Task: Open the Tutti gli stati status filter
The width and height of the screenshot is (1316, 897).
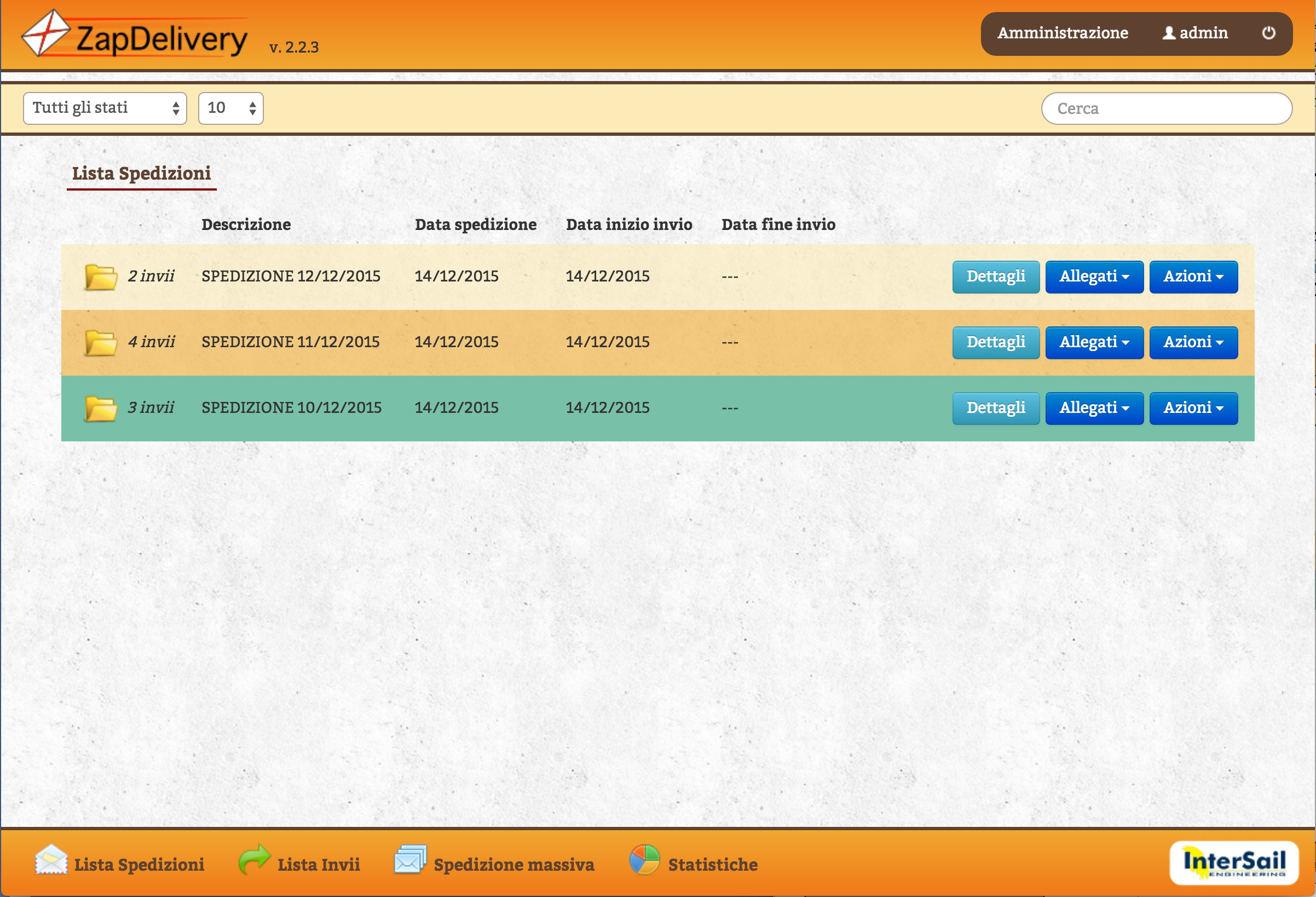Action: pyautogui.click(x=105, y=108)
